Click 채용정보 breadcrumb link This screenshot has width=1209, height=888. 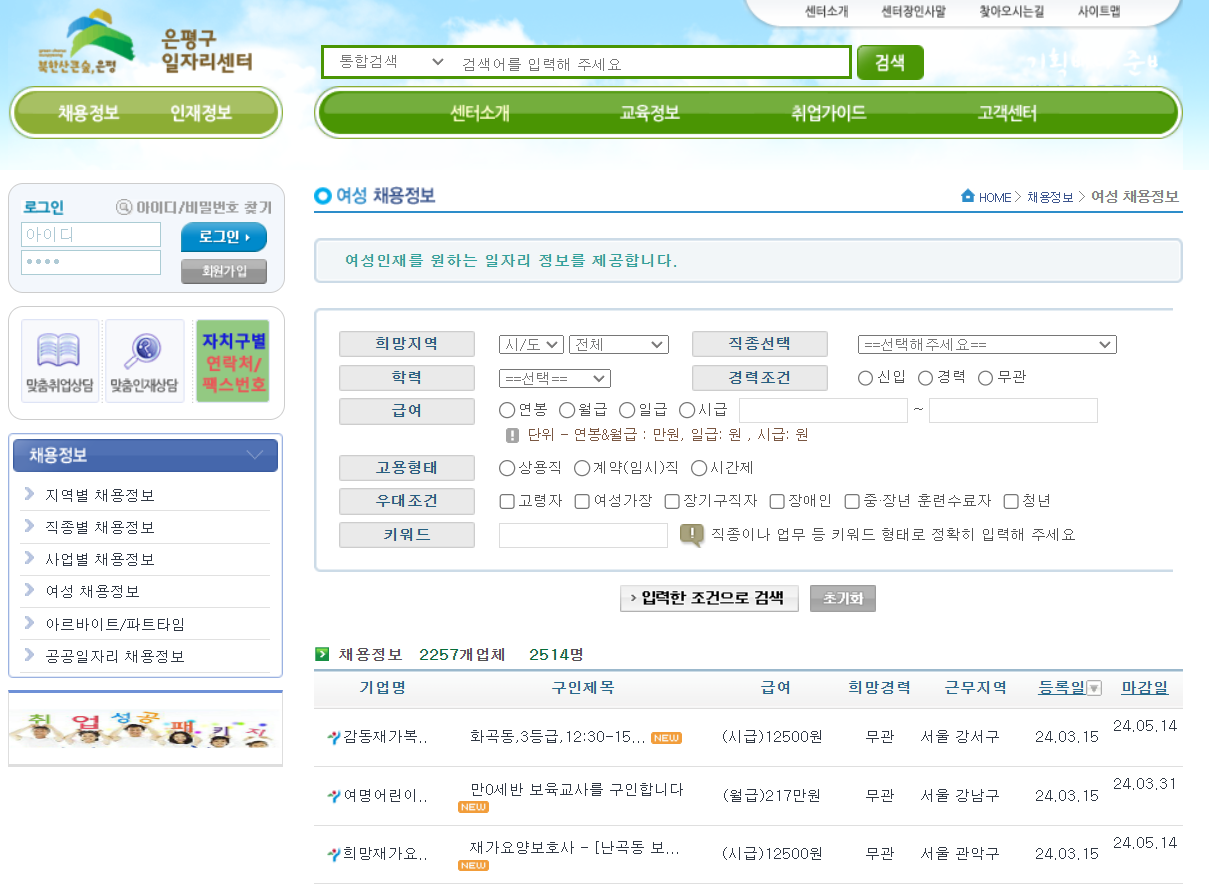tap(1050, 197)
